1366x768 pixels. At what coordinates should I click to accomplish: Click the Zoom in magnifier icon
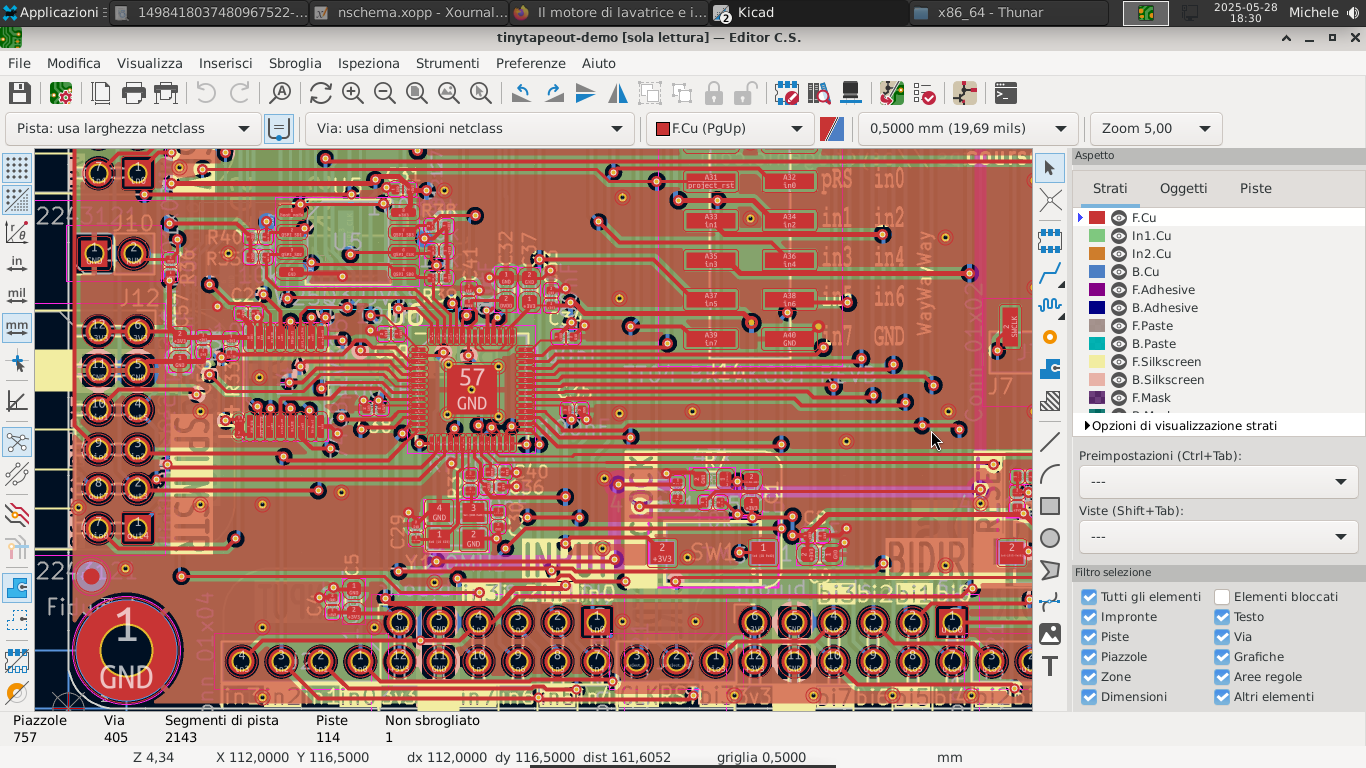(352, 93)
